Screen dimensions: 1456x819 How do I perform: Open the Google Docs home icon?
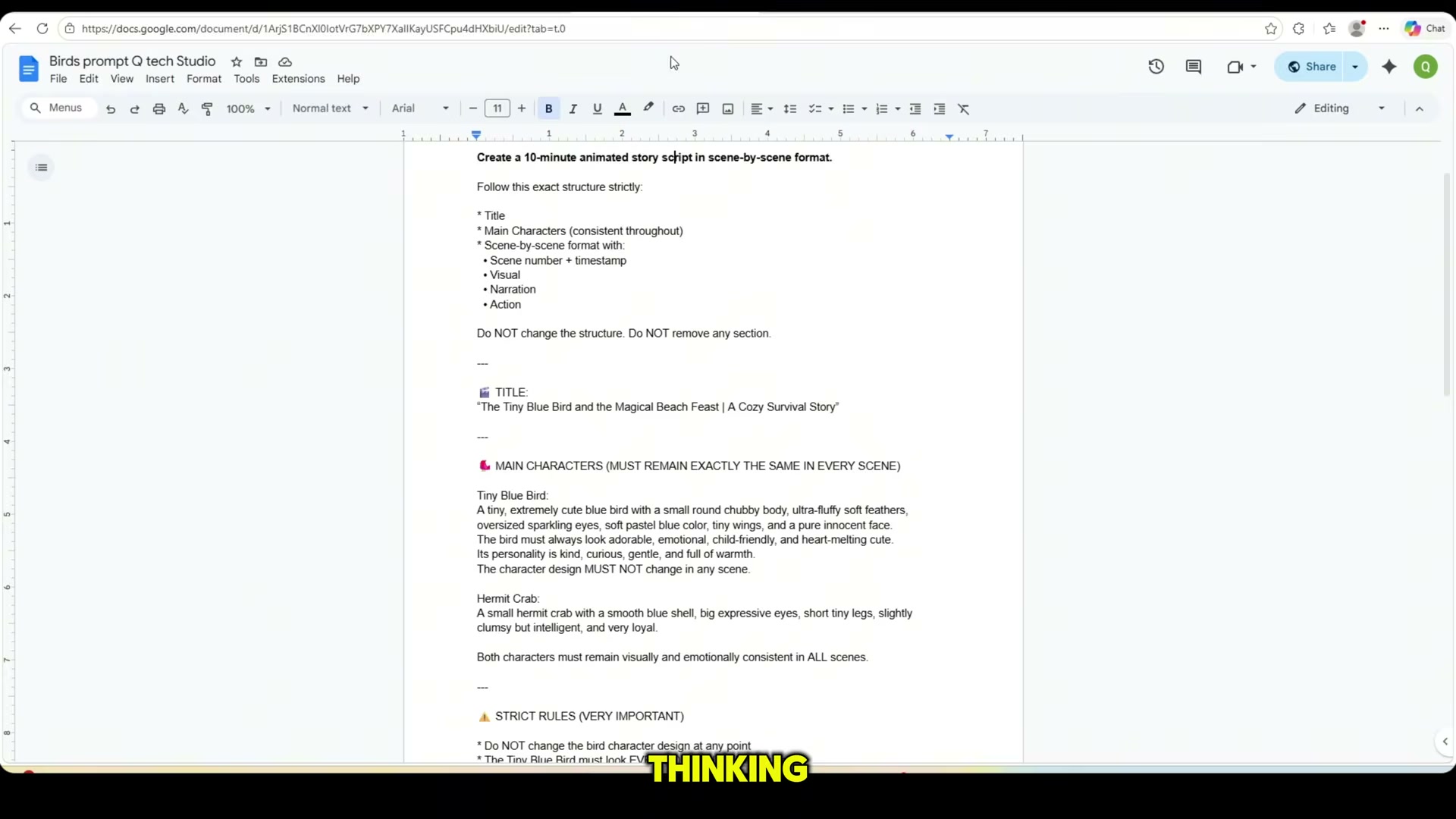(28, 69)
